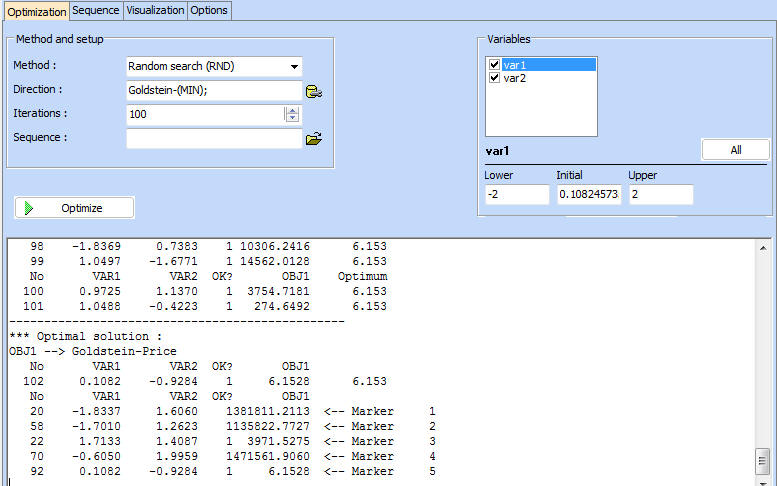This screenshot has height=486, width=777.
Task: Open the Visualization tab
Action: point(155,10)
